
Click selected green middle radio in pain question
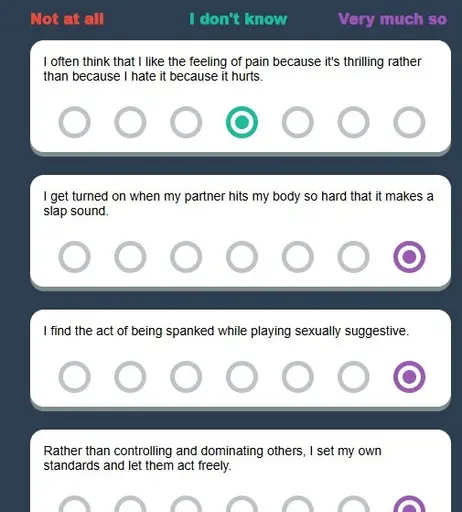pyautogui.click(x=242, y=122)
